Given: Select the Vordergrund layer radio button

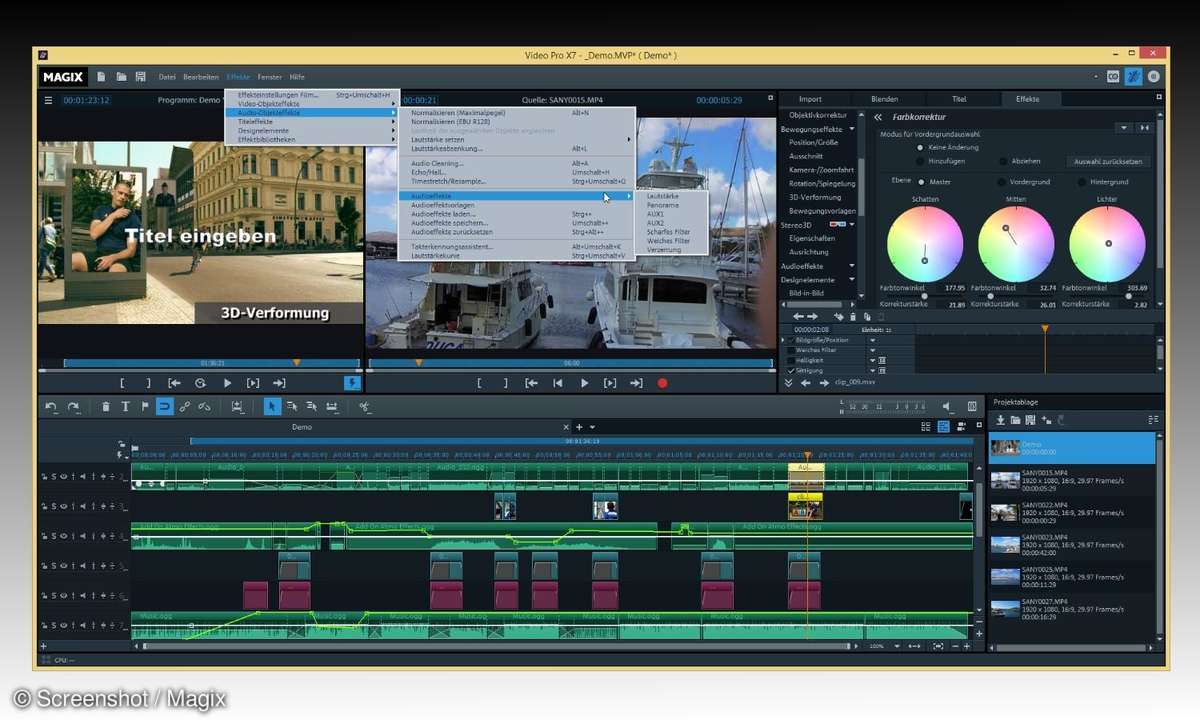Looking at the screenshot, I should pos(1001,181).
